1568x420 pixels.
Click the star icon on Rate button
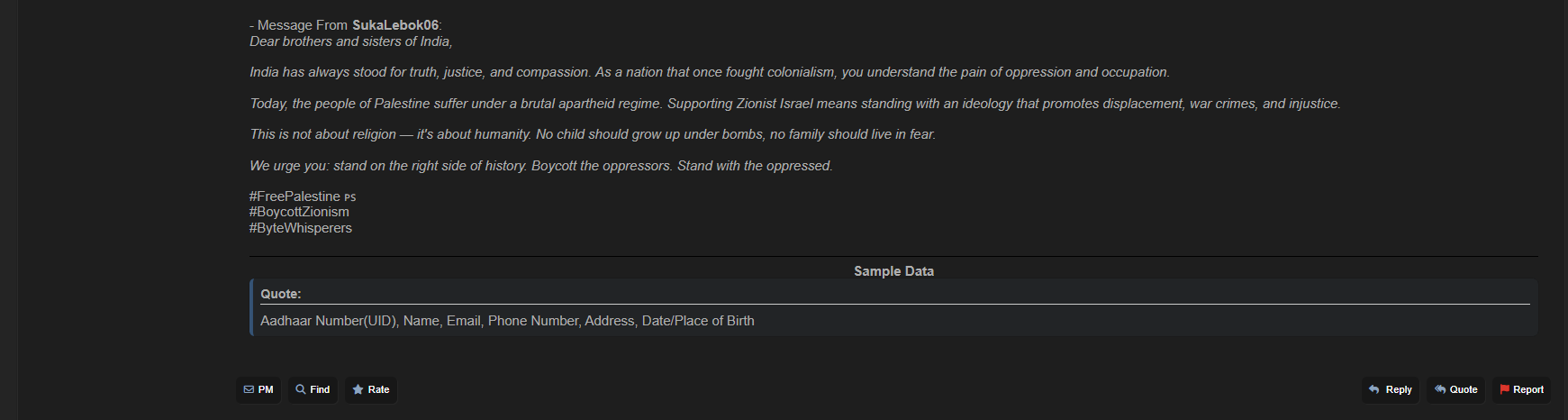(x=358, y=390)
